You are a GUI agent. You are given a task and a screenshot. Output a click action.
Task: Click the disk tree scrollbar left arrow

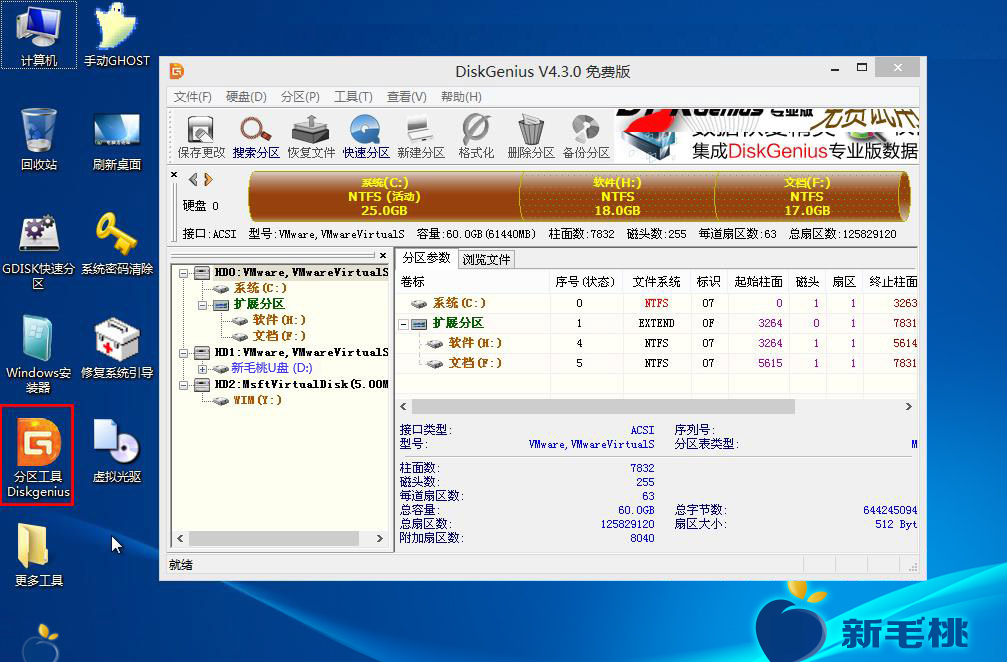pyautogui.click(x=180, y=538)
